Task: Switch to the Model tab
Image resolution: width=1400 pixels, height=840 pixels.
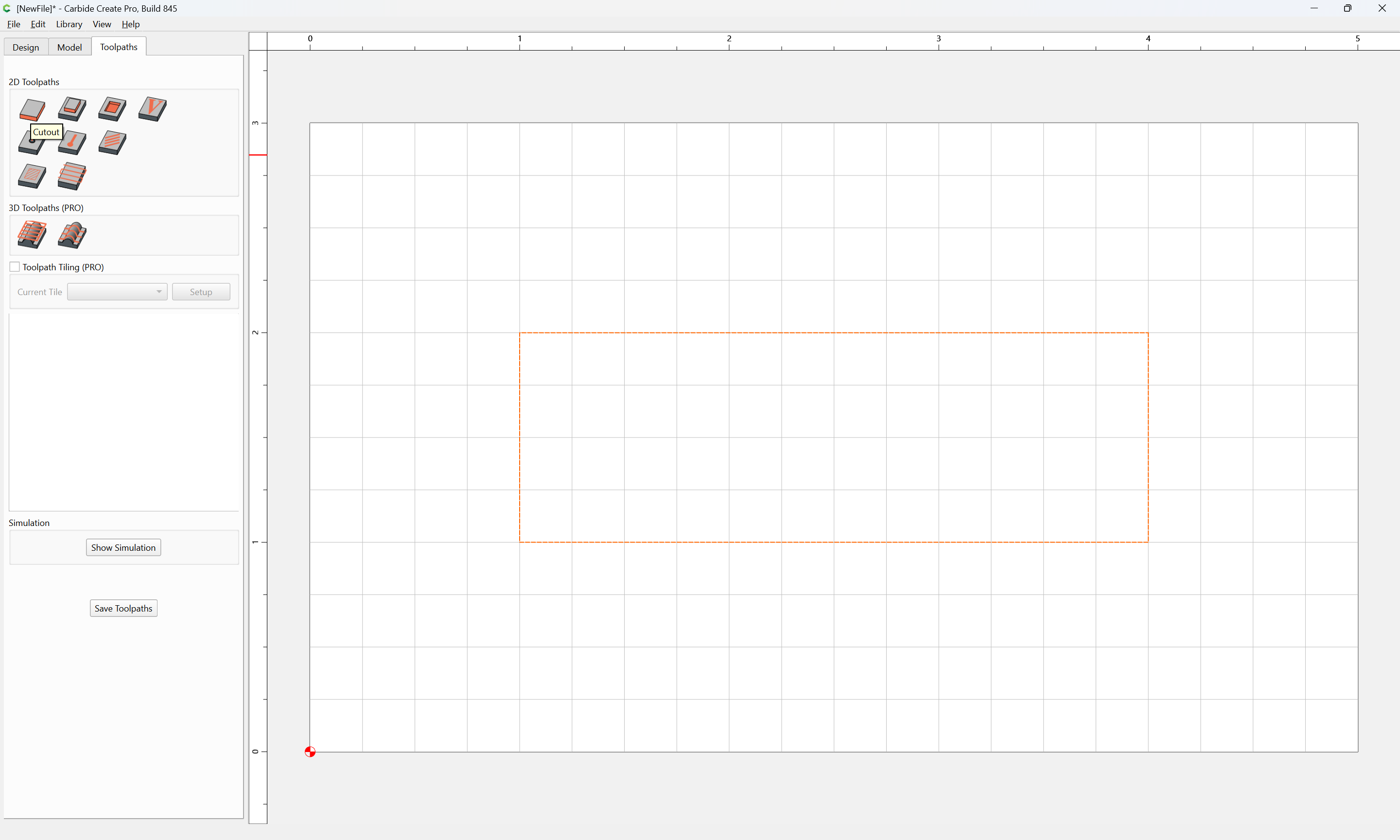Action: click(70, 47)
